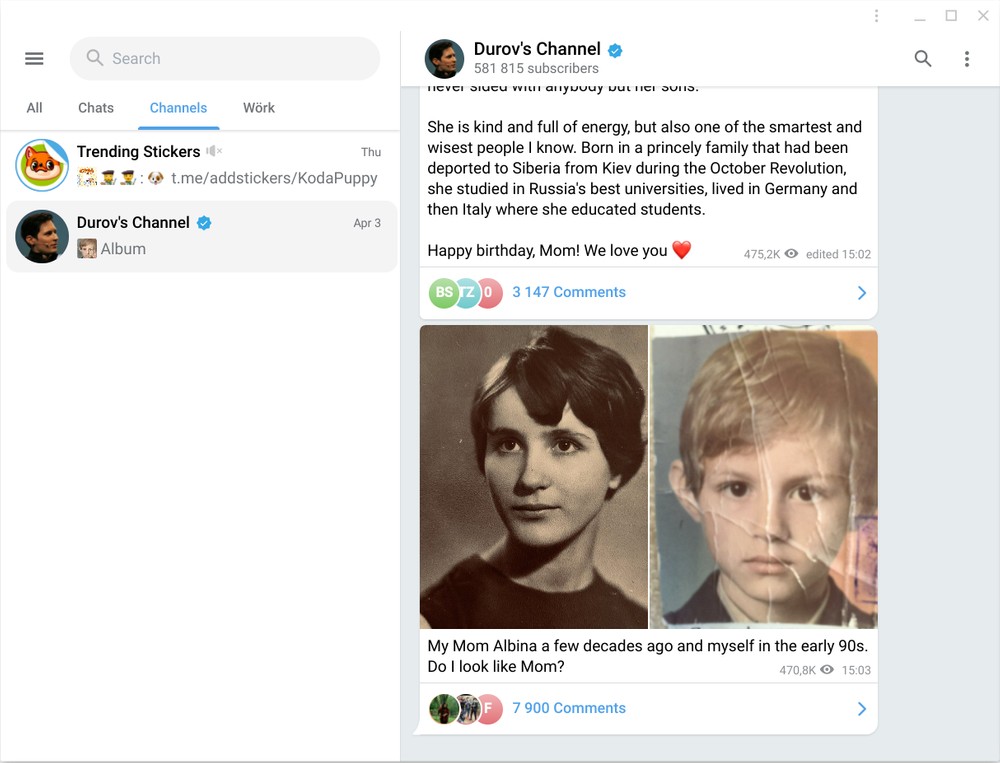Open the 3 147 Comments link
1000x763 pixels.
(569, 292)
